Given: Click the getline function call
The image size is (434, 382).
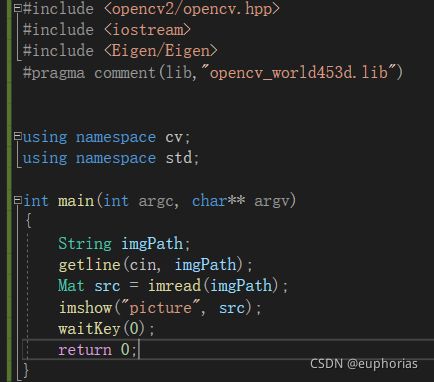Looking at the screenshot, I should coord(89,265).
